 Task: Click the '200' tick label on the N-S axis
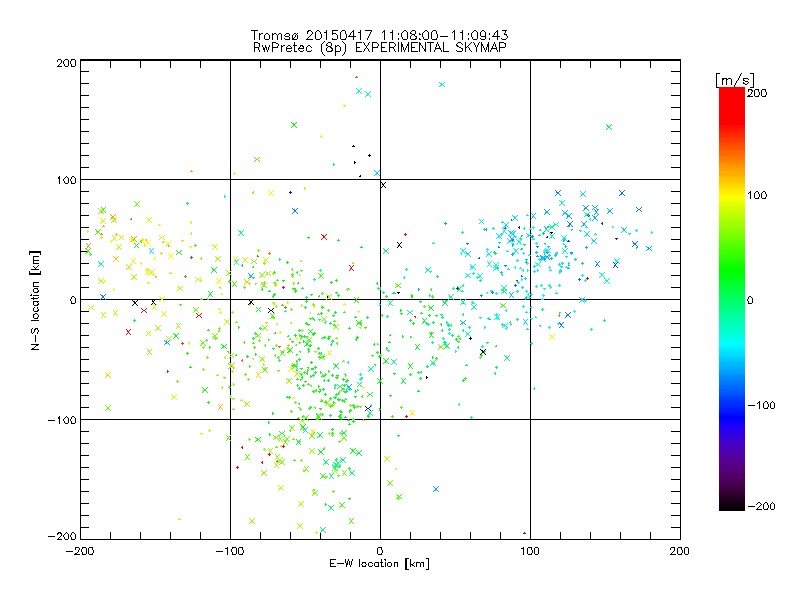coord(66,63)
